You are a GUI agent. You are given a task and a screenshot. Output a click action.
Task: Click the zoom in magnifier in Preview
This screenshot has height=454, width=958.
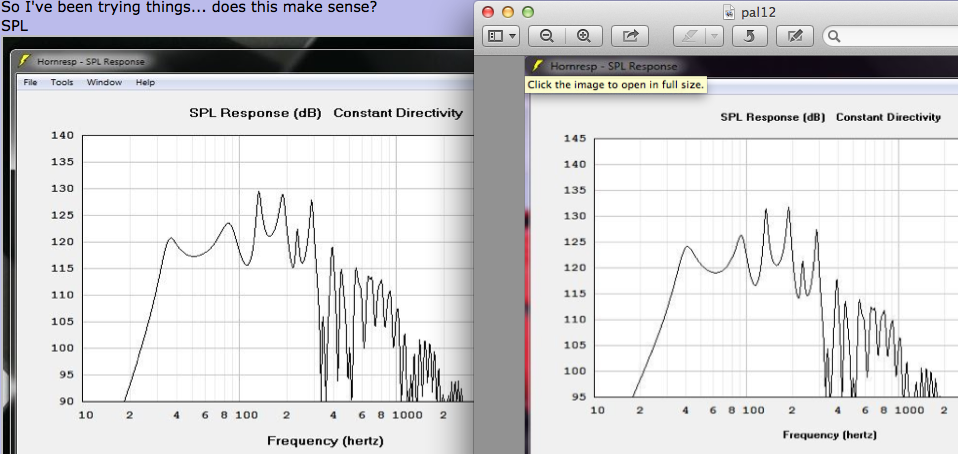click(x=584, y=36)
